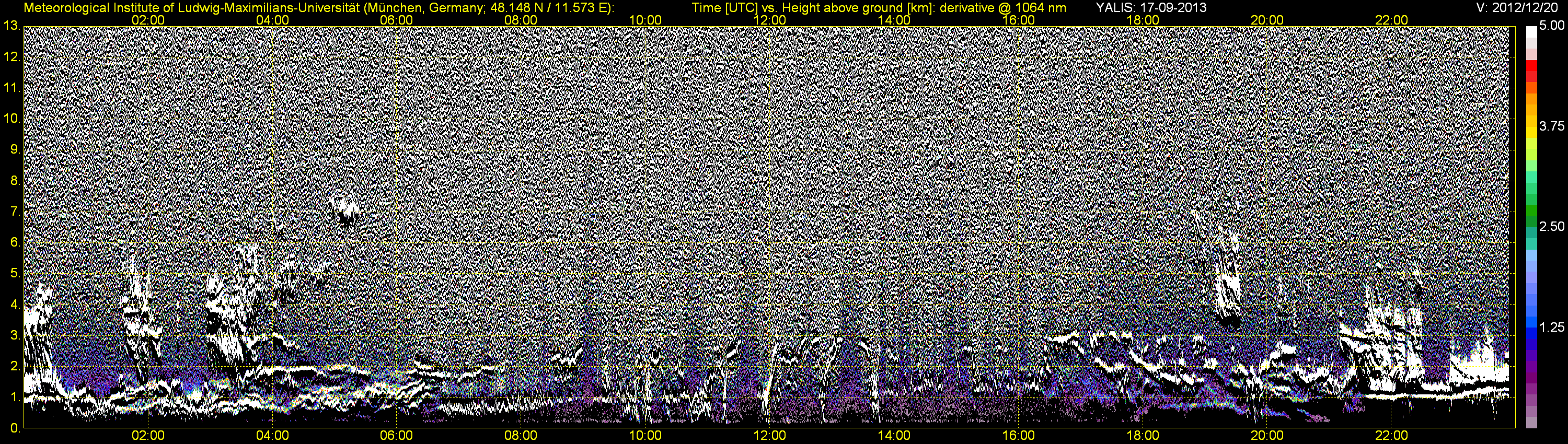Click the Meteorological Institute title text

point(318,8)
